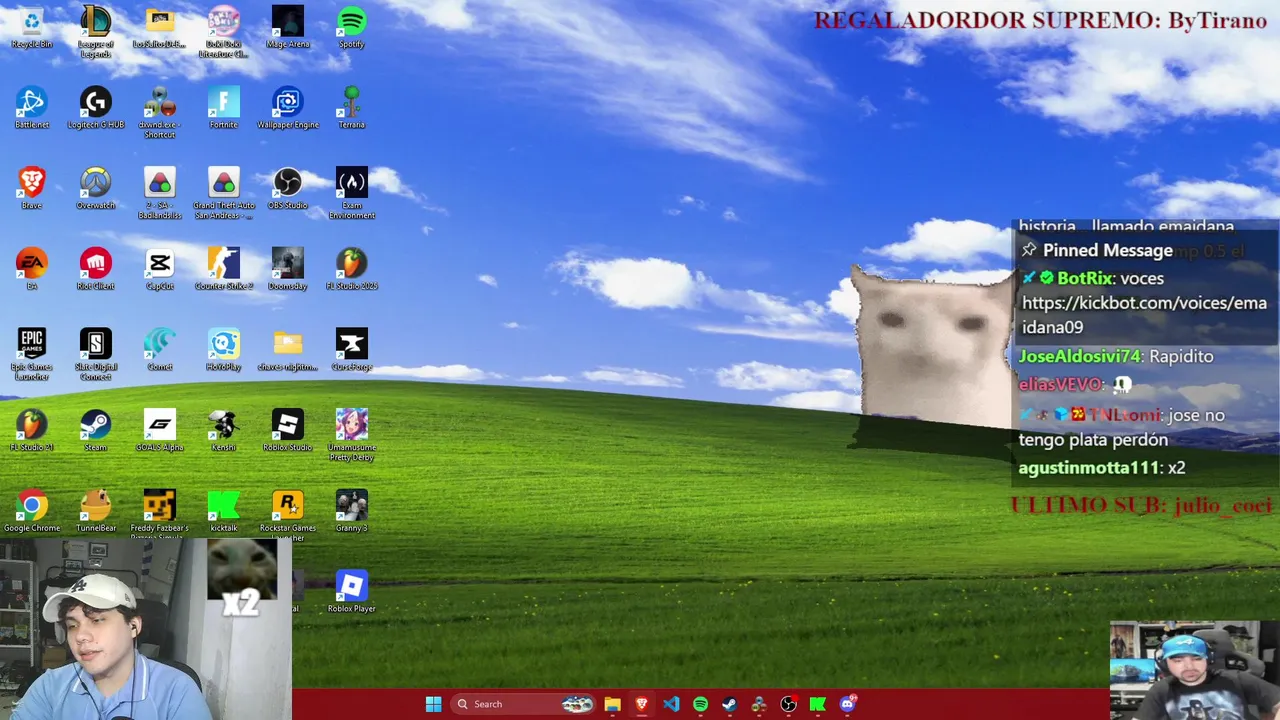Image resolution: width=1280 pixels, height=720 pixels.
Task: Open the OBS Studio desktop shortcut
Action: [x=288, y=189]
